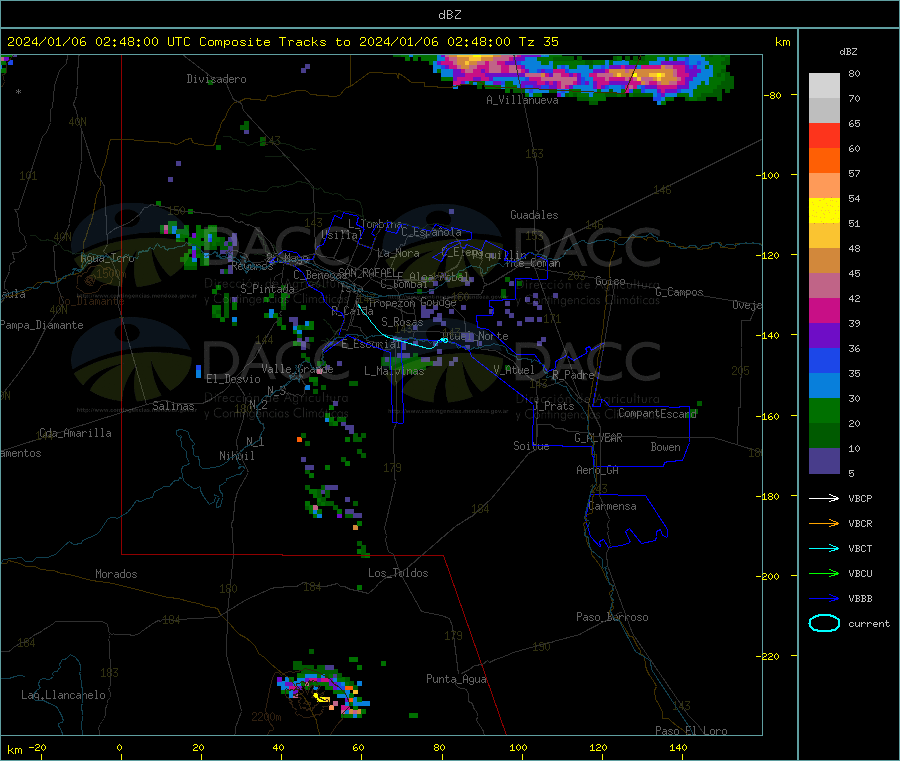Click the G_ALVEAR label
900x761 pixels.
point(598,438)
